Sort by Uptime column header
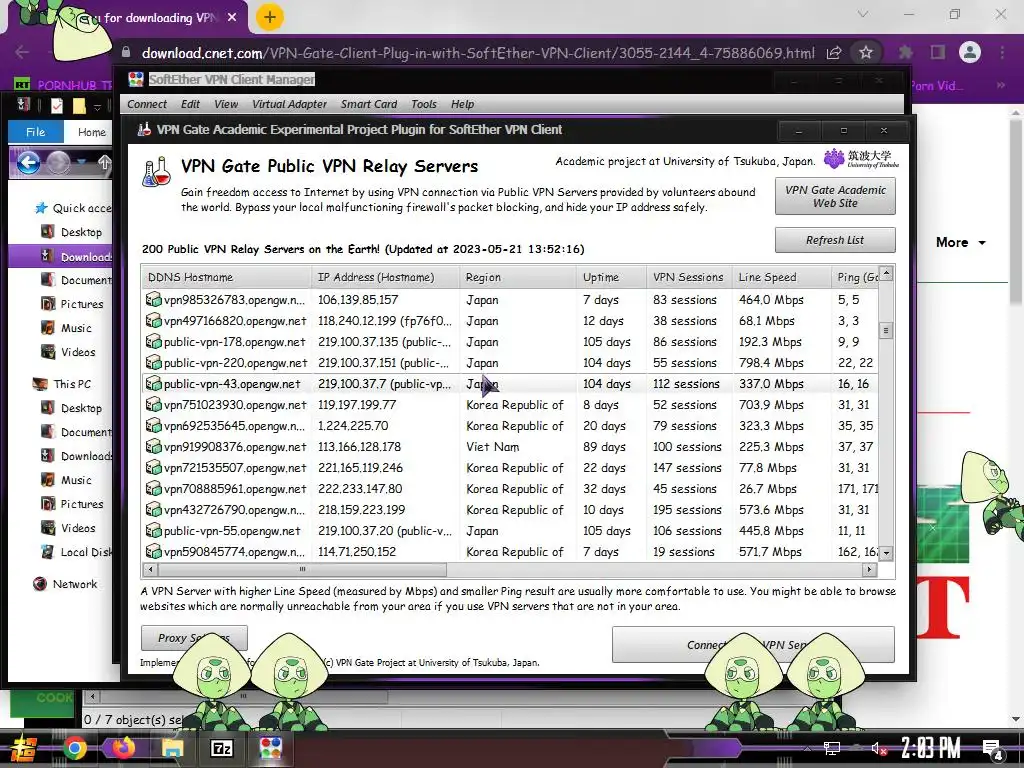This screenshot has width=1024, height=768. click(x=611, y=277)
